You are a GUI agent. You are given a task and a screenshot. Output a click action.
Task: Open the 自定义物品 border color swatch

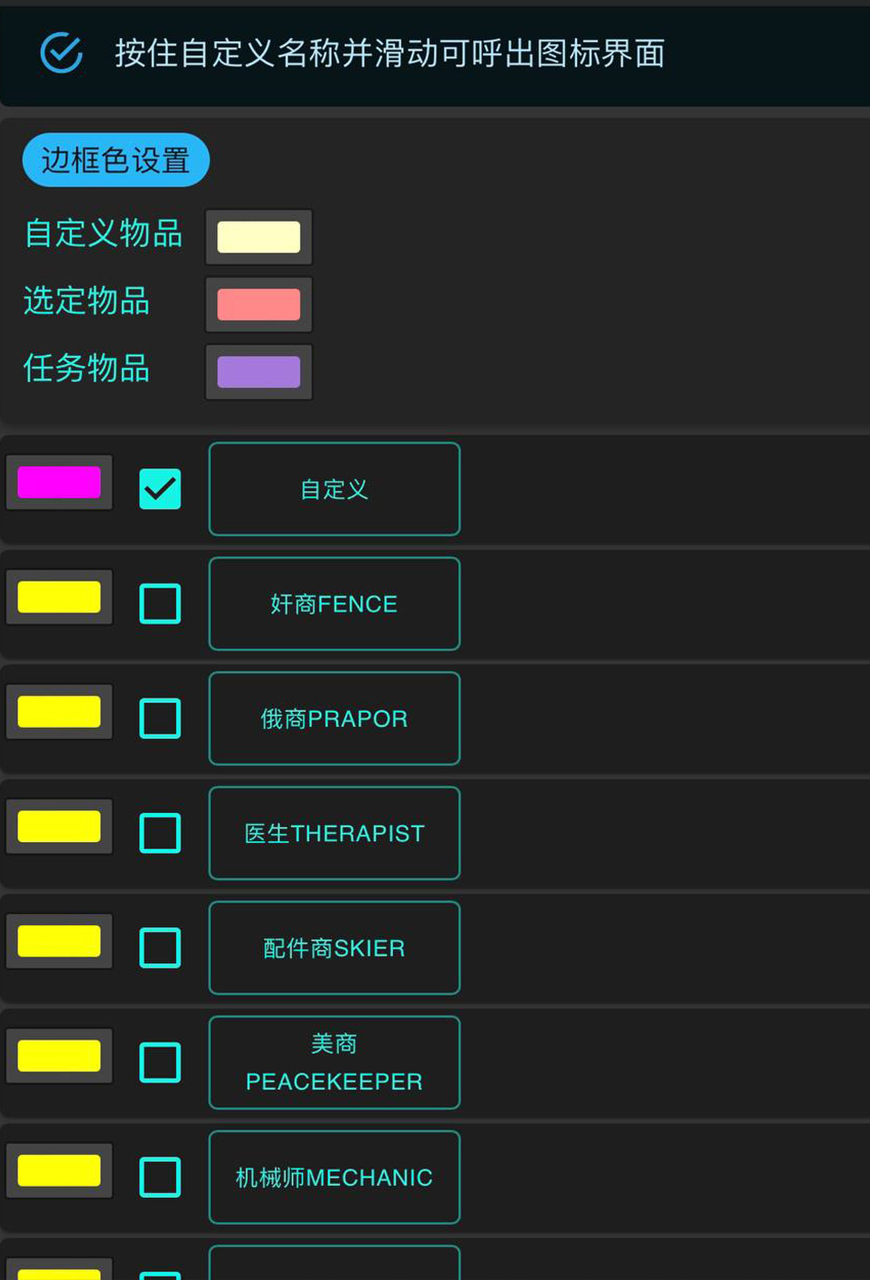[259, 237]
